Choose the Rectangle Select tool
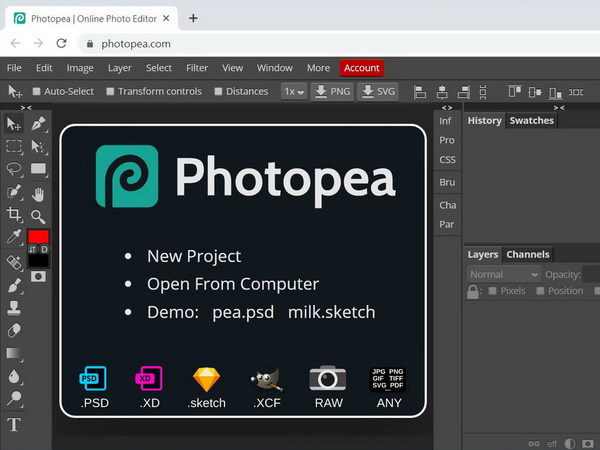This screenshot has height=450, width=600. point(14,146)
